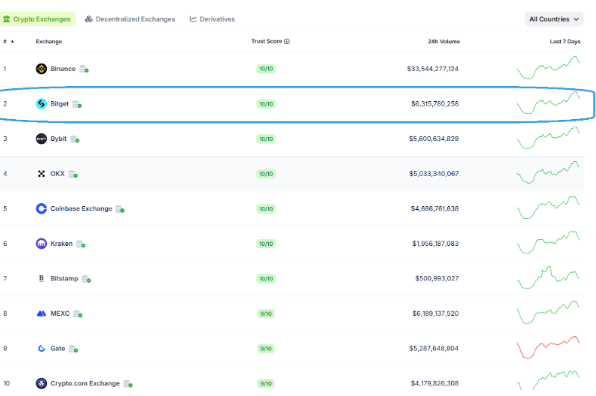Click Crypto.com Exchange's reserves data icon
This screenshot has height=396, width=596.
[128, 384]
